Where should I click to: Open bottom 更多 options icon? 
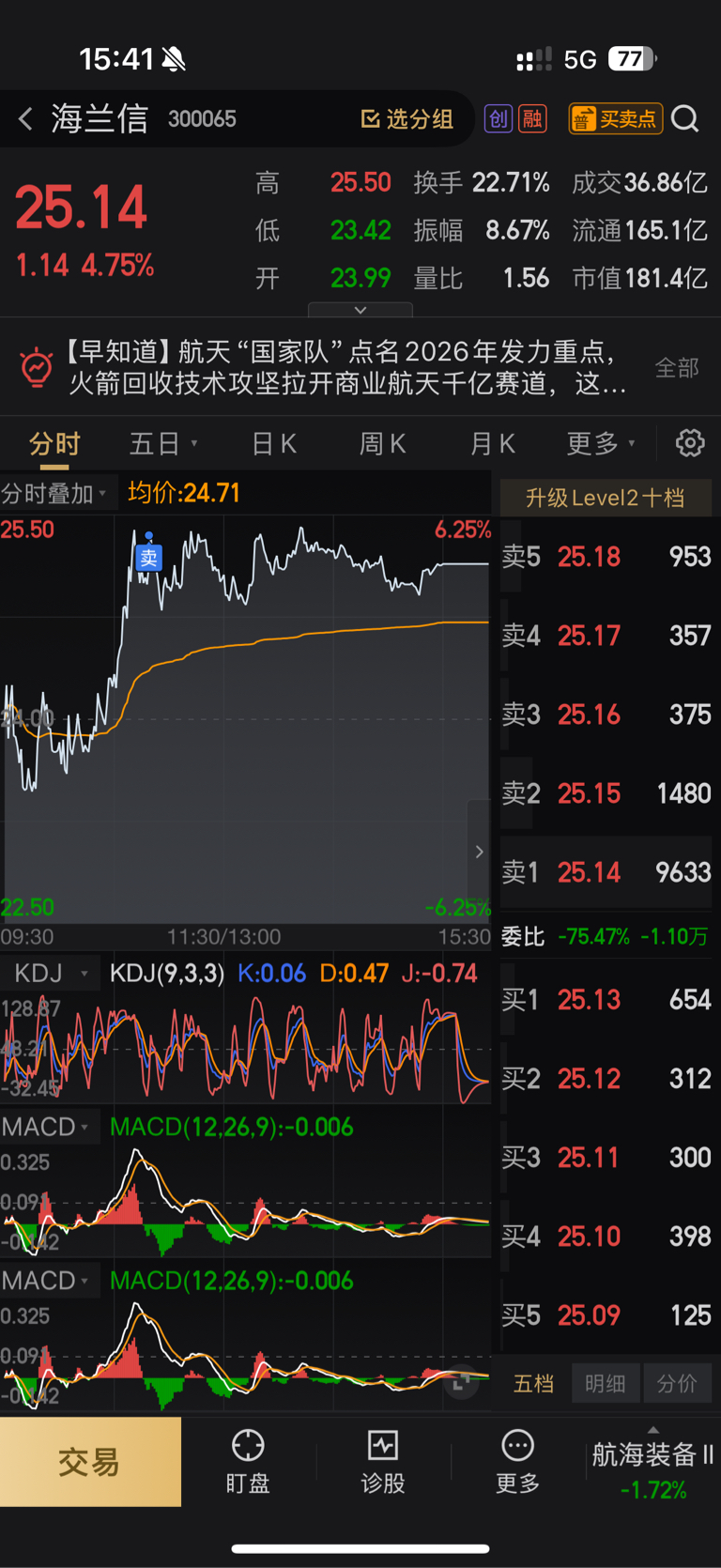click(x=517, y=1462)
